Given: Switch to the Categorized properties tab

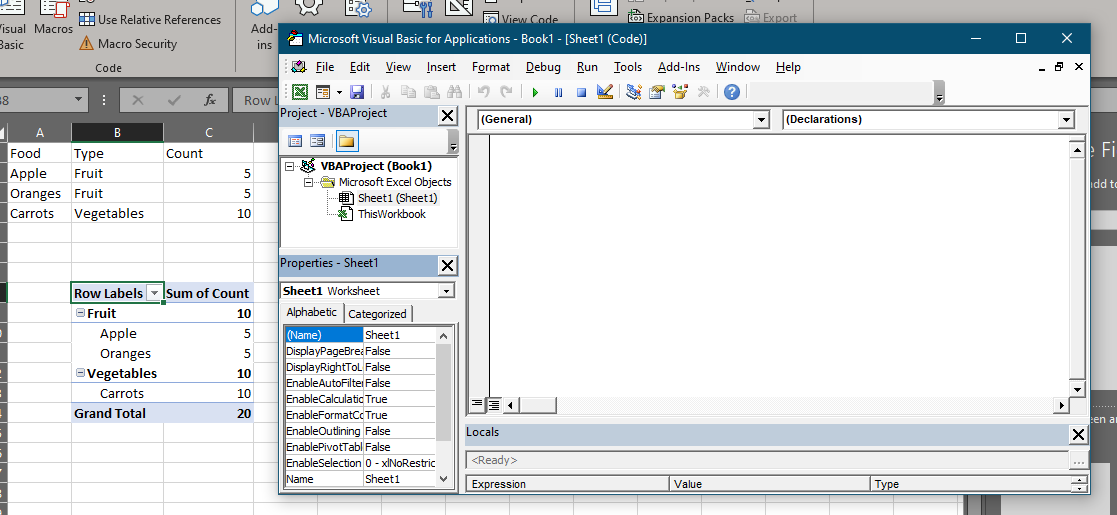Looking at the screenshot, I should (x=378, y=313).
